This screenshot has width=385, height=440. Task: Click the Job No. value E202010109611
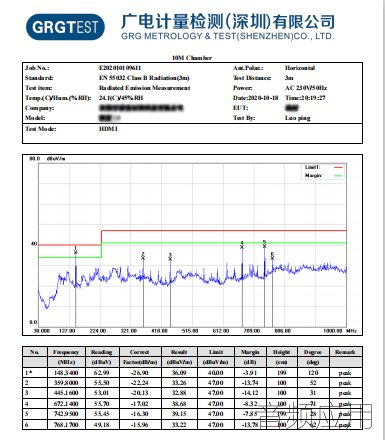pos(120,68)
